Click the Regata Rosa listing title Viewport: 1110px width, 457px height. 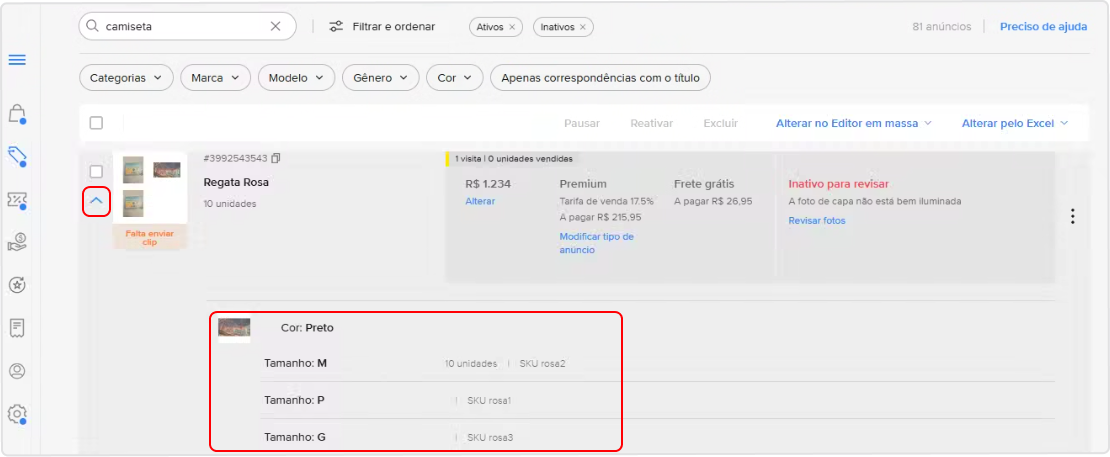(x=236, y=182)
